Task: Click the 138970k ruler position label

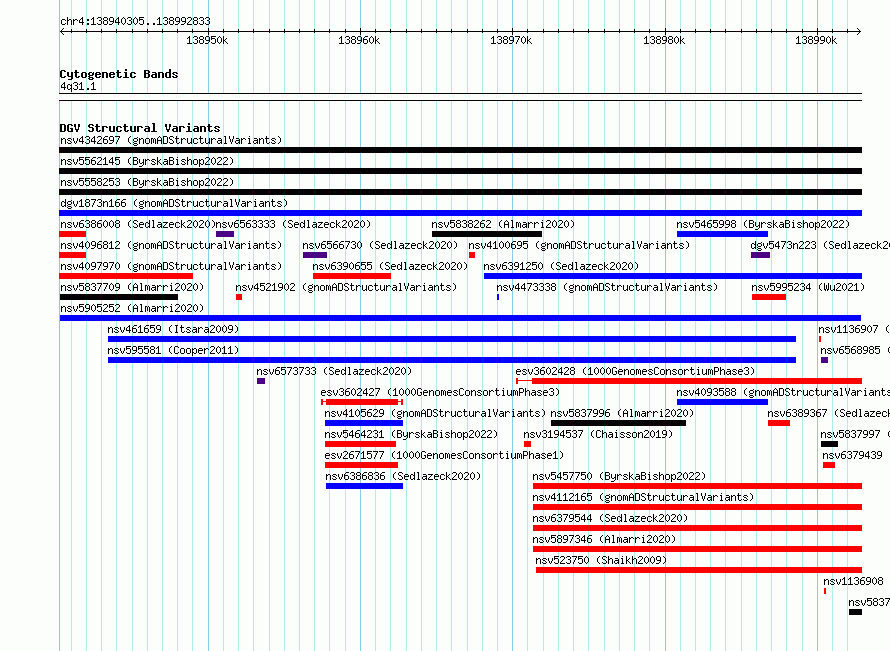Action: tap(511, 40)
